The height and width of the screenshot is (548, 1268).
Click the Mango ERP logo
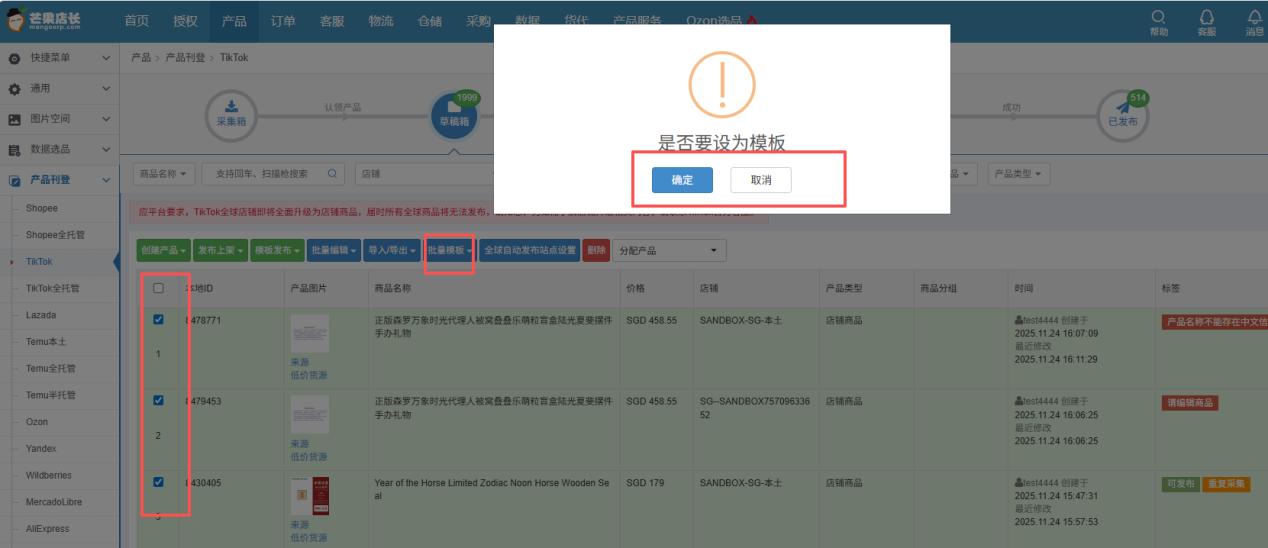(x=45, y=20)
